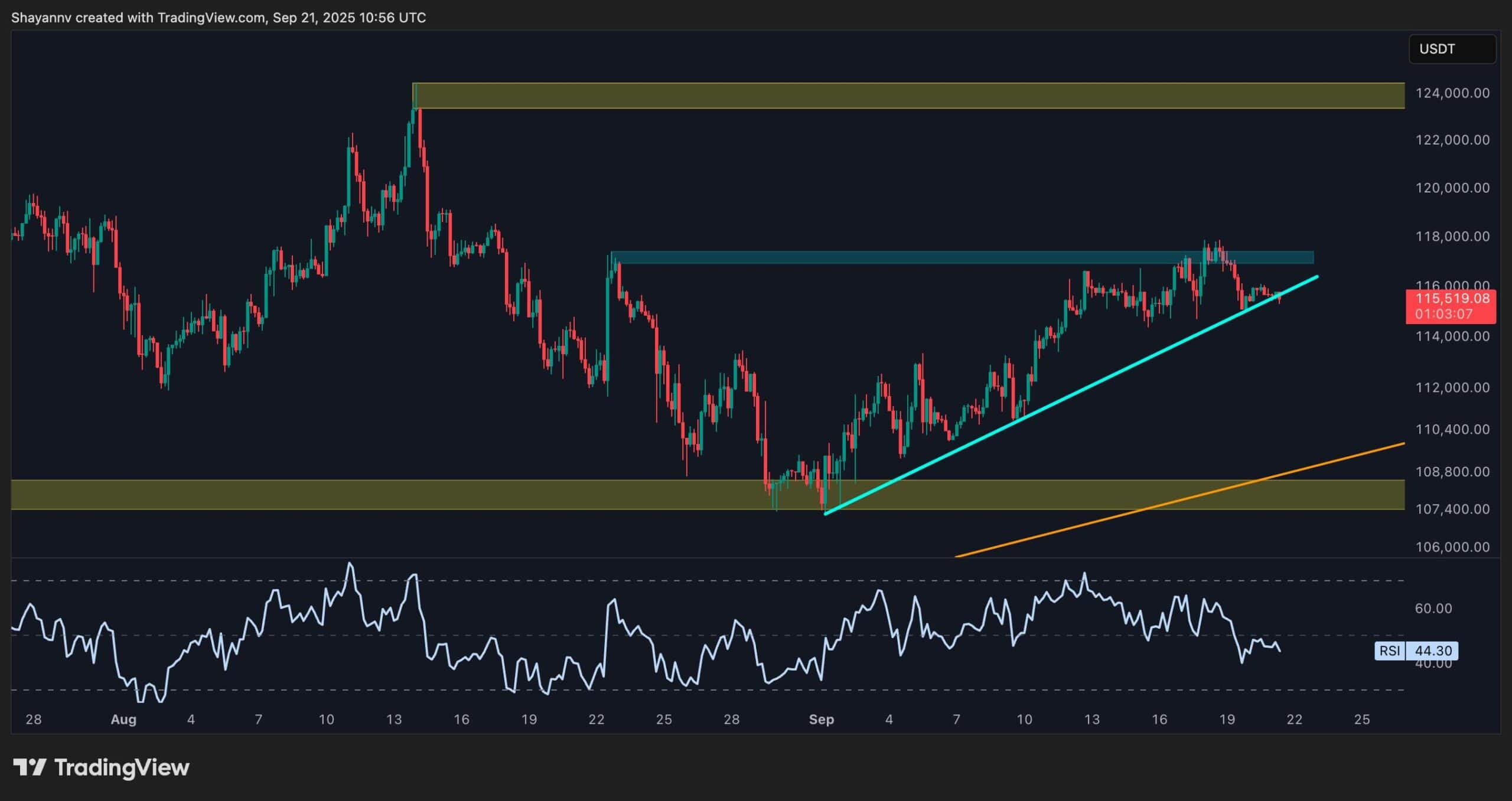Click the Sep label on time axis
1512x801 pixels.
[x=821, y=720]
